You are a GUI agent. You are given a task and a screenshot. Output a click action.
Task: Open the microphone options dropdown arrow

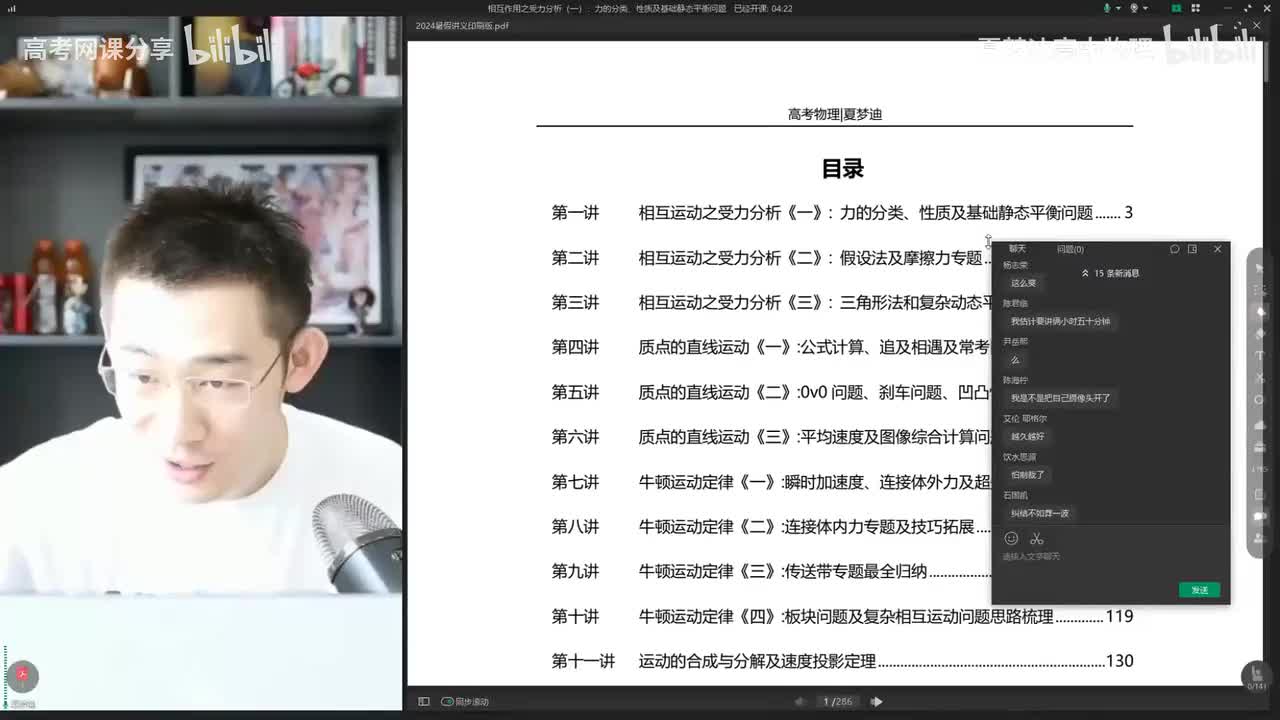1118,8
